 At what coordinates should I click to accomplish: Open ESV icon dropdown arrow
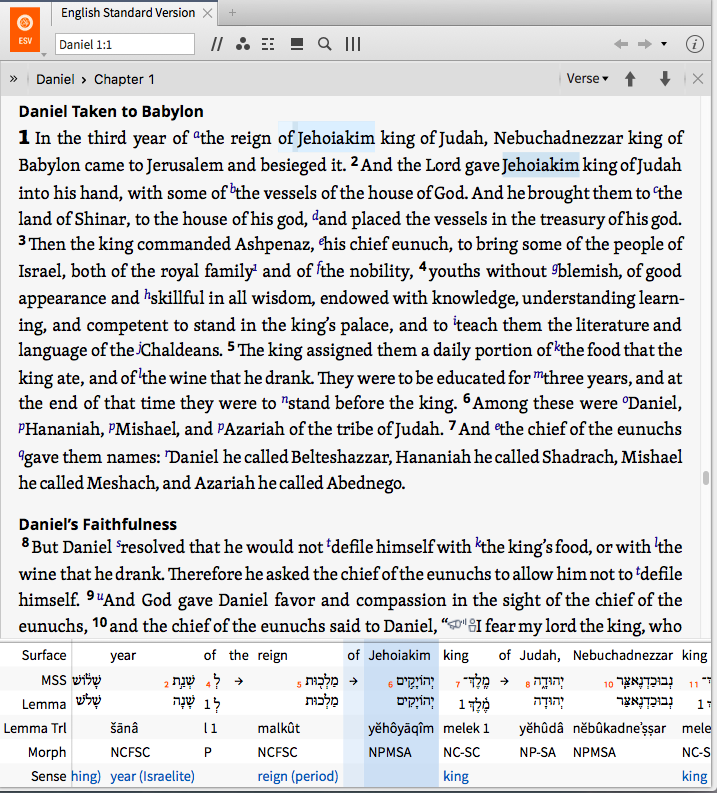(x=44, y=54)
